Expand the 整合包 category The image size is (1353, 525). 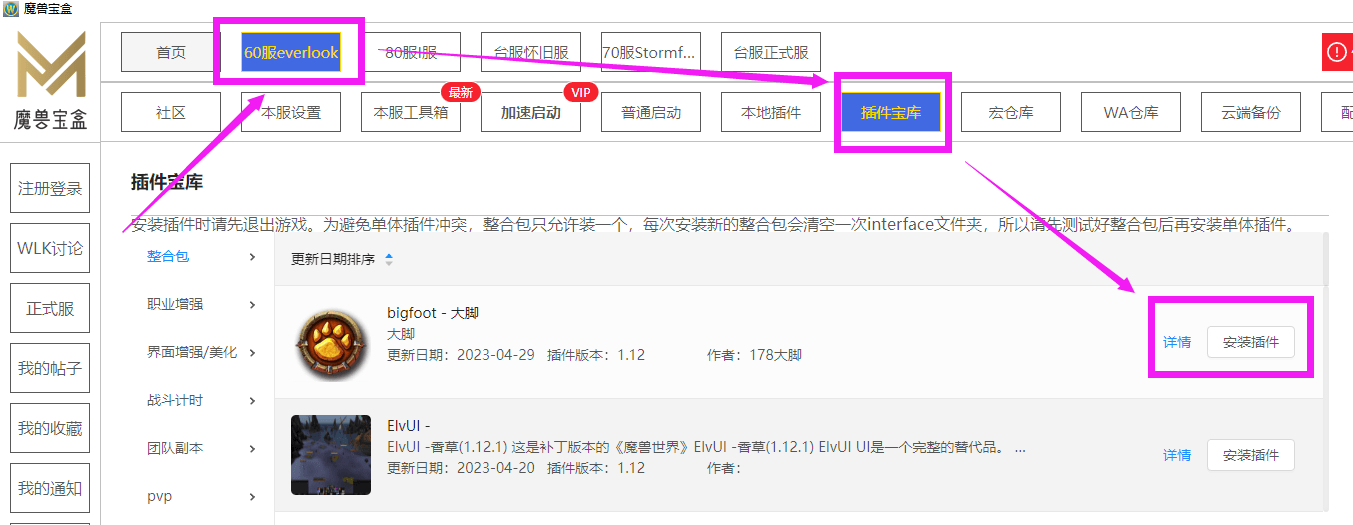coord(201,256)
